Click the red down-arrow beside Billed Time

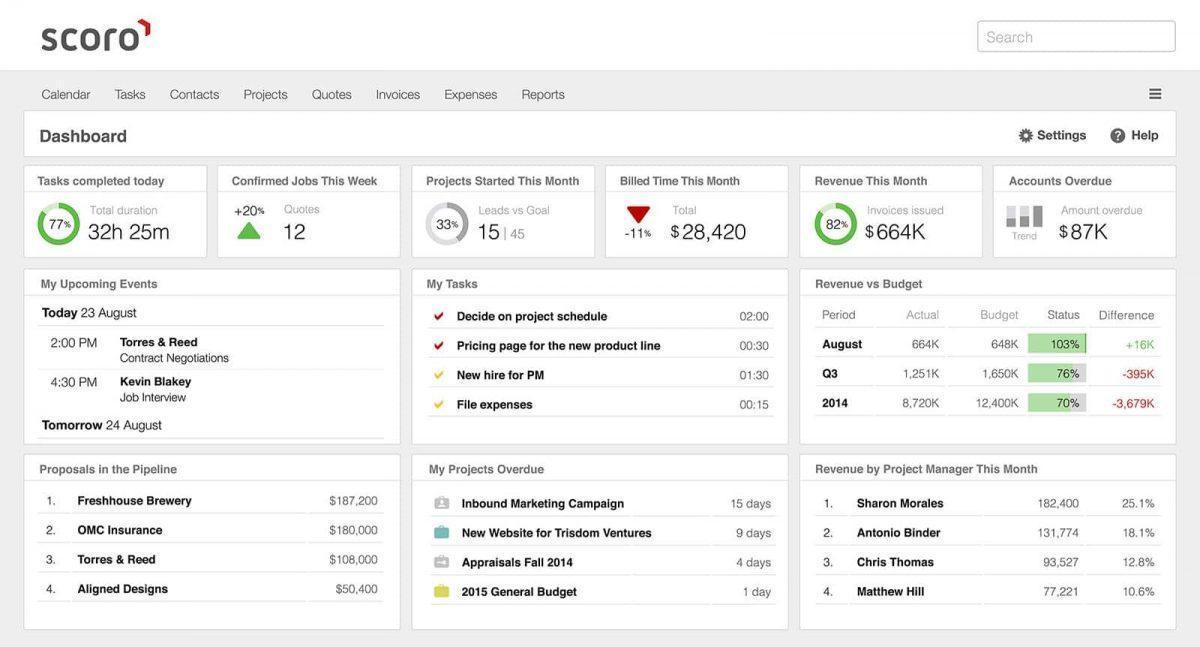pos(640,214)
